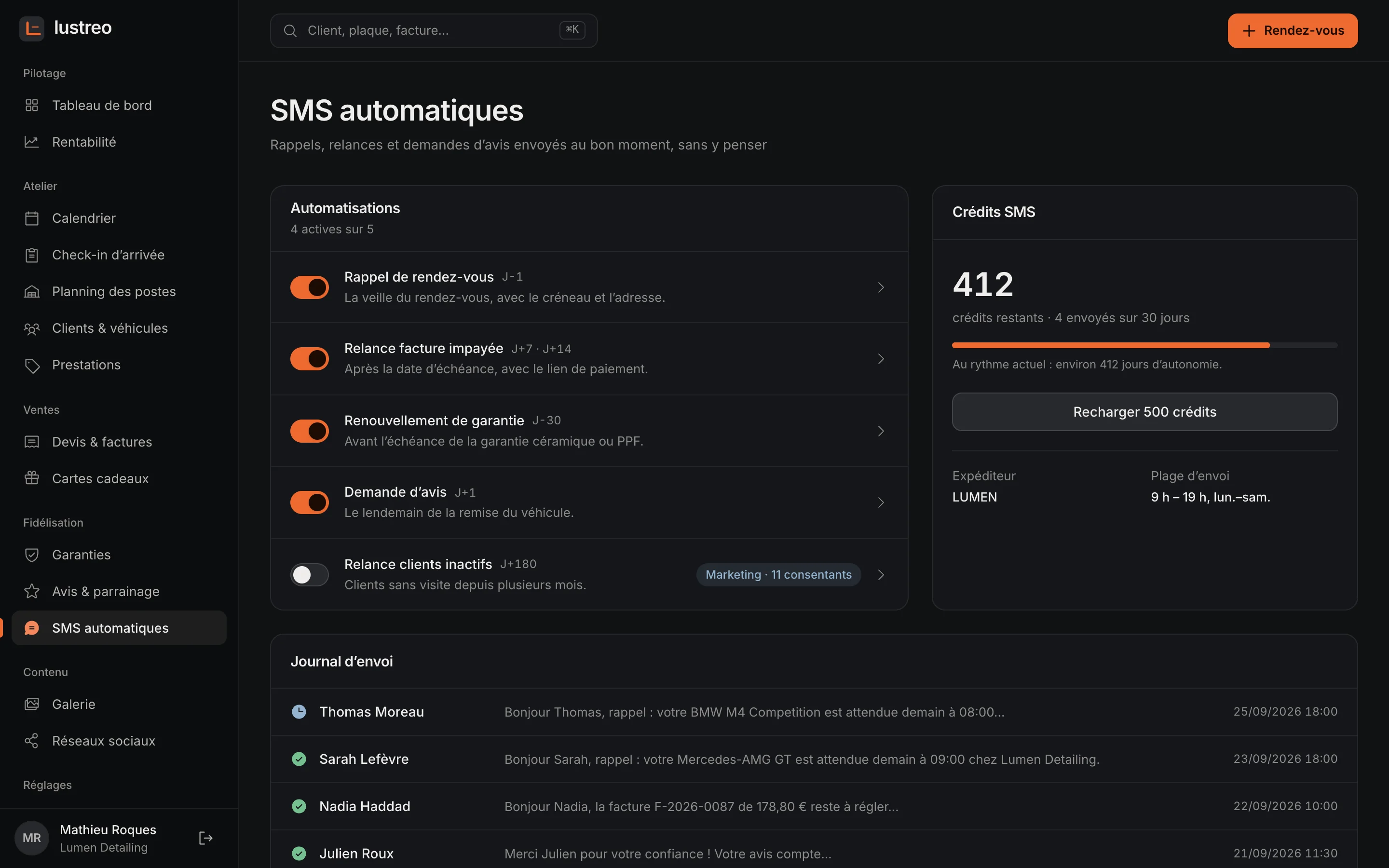Screen dimensions: 1389x868
Task: Click Recharger 500 crédits button
Action: [x=1144, y=412]
